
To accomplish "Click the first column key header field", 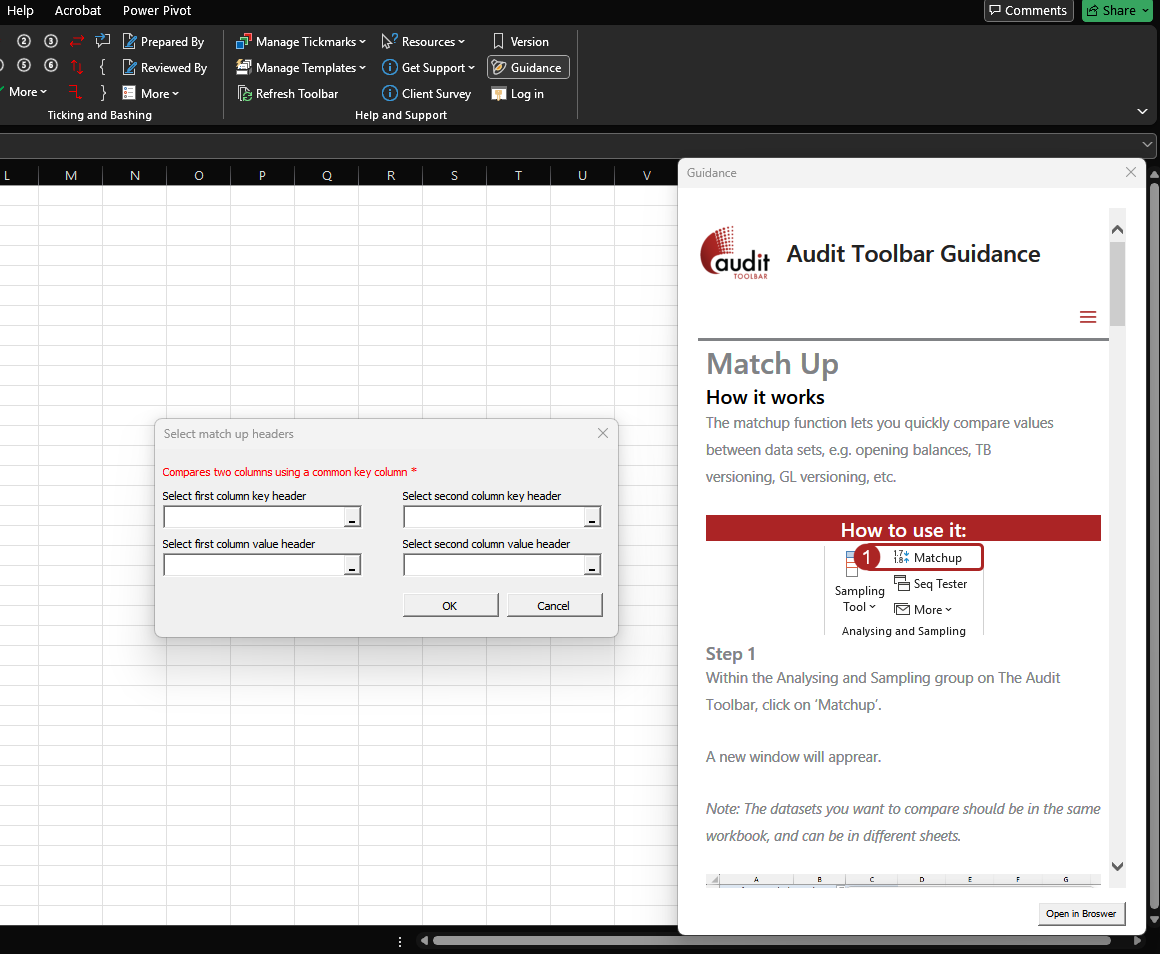I will [253, 517].
